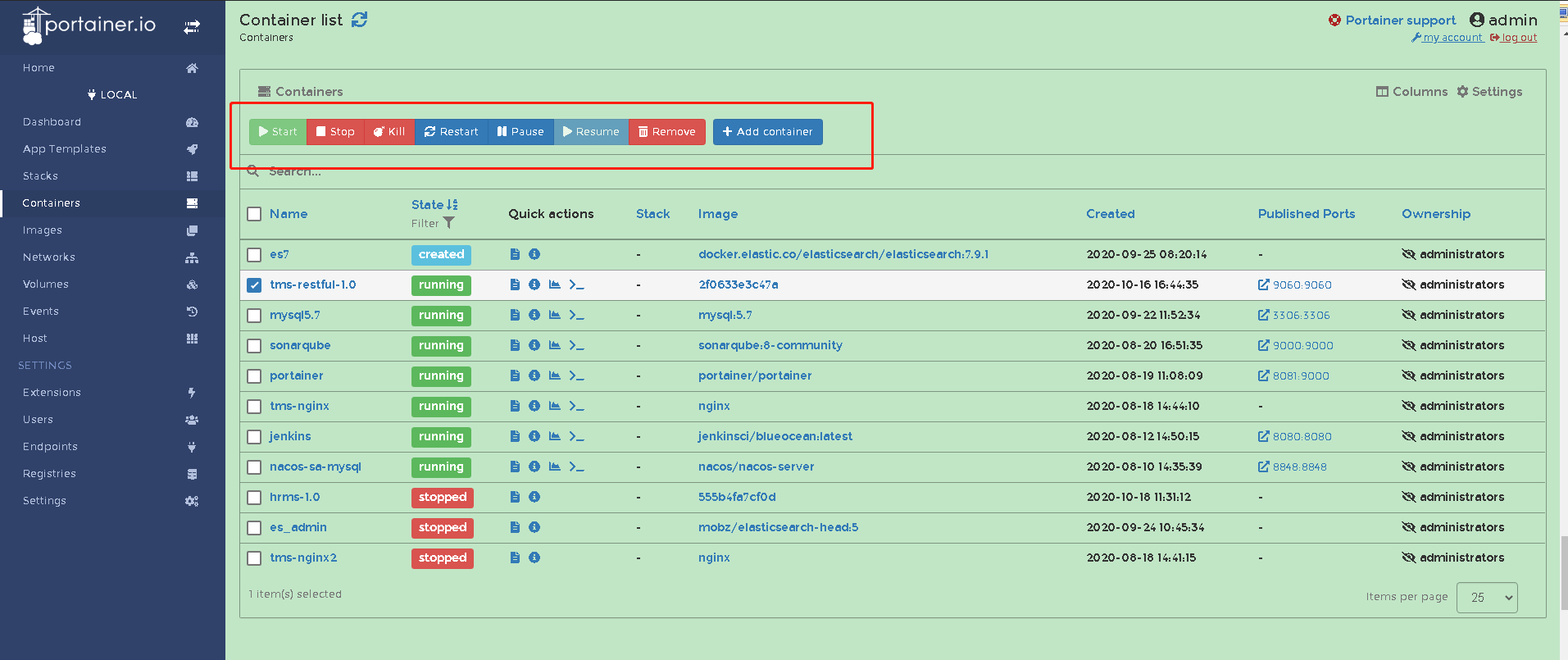The image size is (1568, 660).
Task: Check the jenkins container checkbox
Action: (x=254, y=437)
